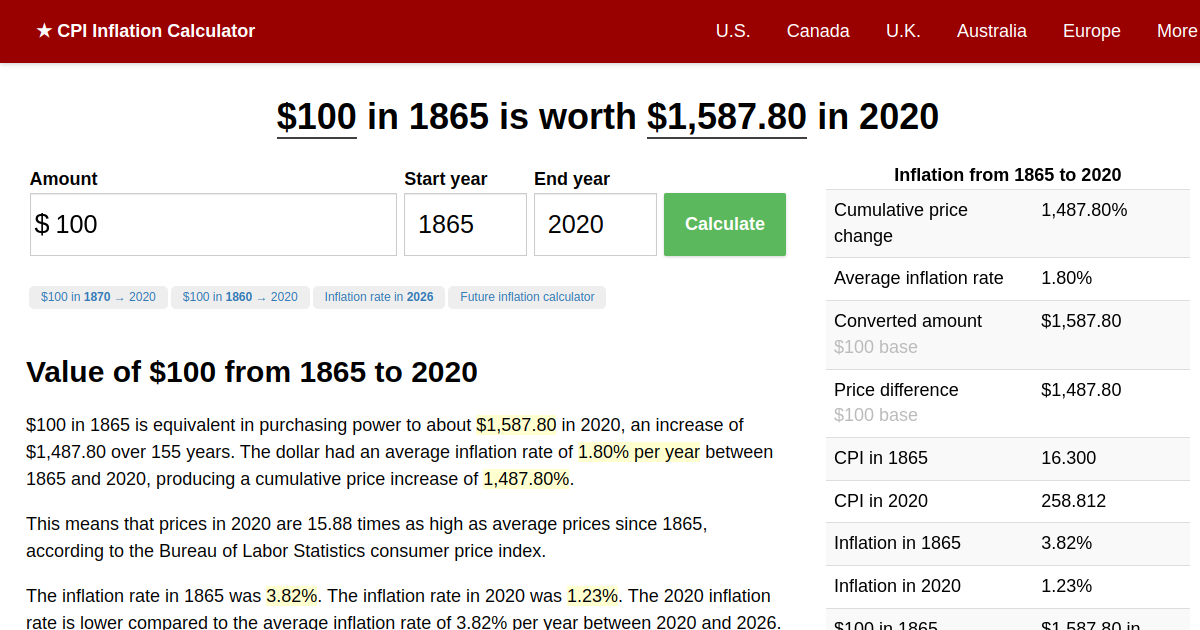The image size is (1200, 630).
Task: Open the "$100 in 1860 → 2020" link
Action: point(240,297)
